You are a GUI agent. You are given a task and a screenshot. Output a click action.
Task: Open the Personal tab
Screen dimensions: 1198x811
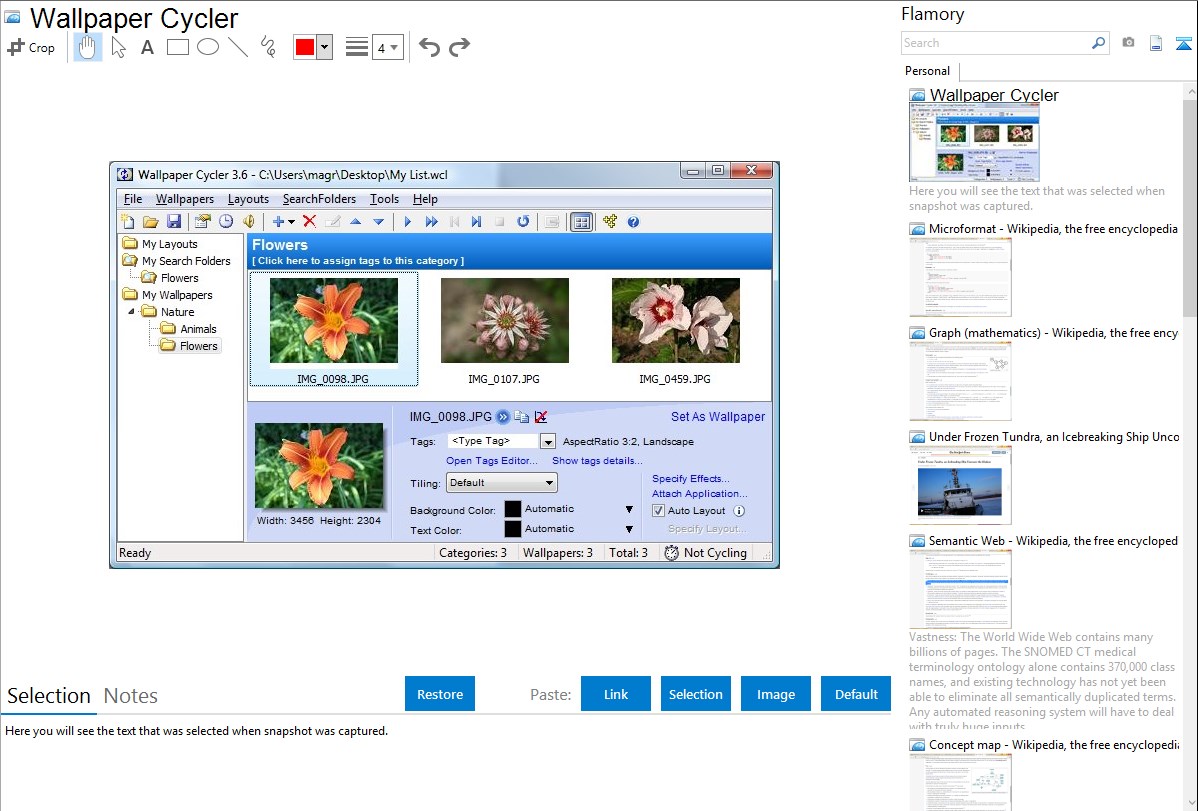click(927, 71)
